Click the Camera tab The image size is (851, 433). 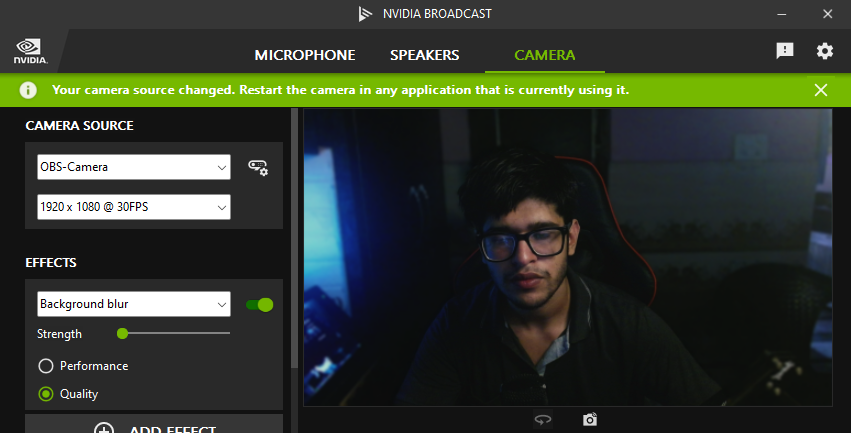tap(544, 55)
